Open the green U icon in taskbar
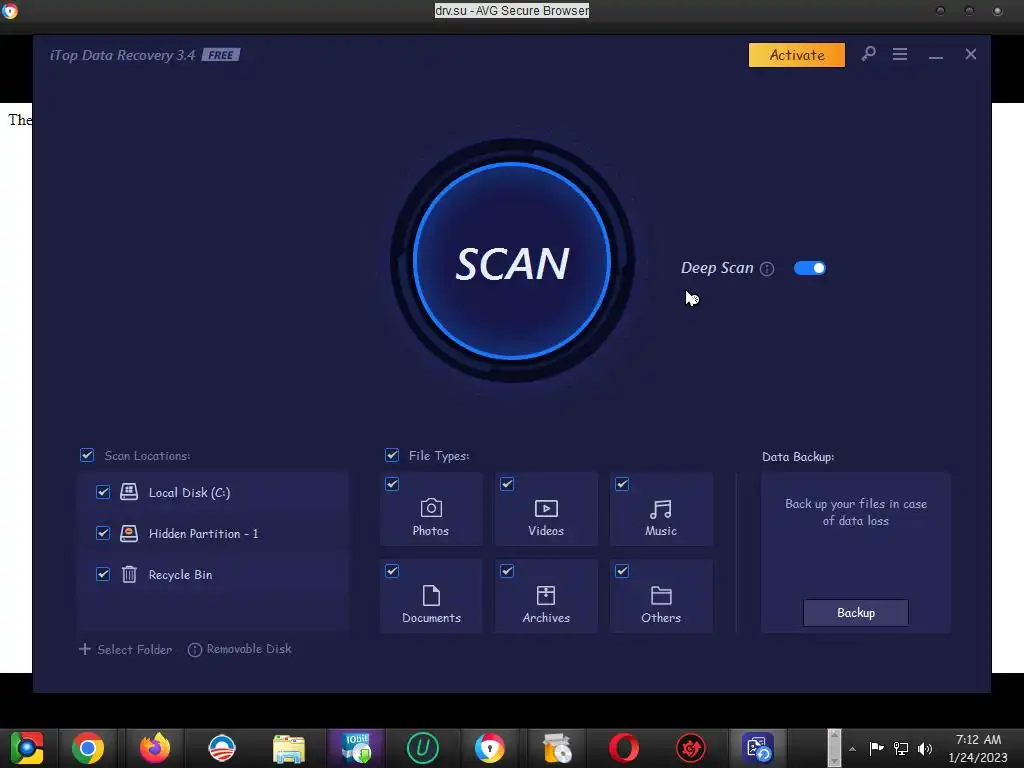 [423, 748]
